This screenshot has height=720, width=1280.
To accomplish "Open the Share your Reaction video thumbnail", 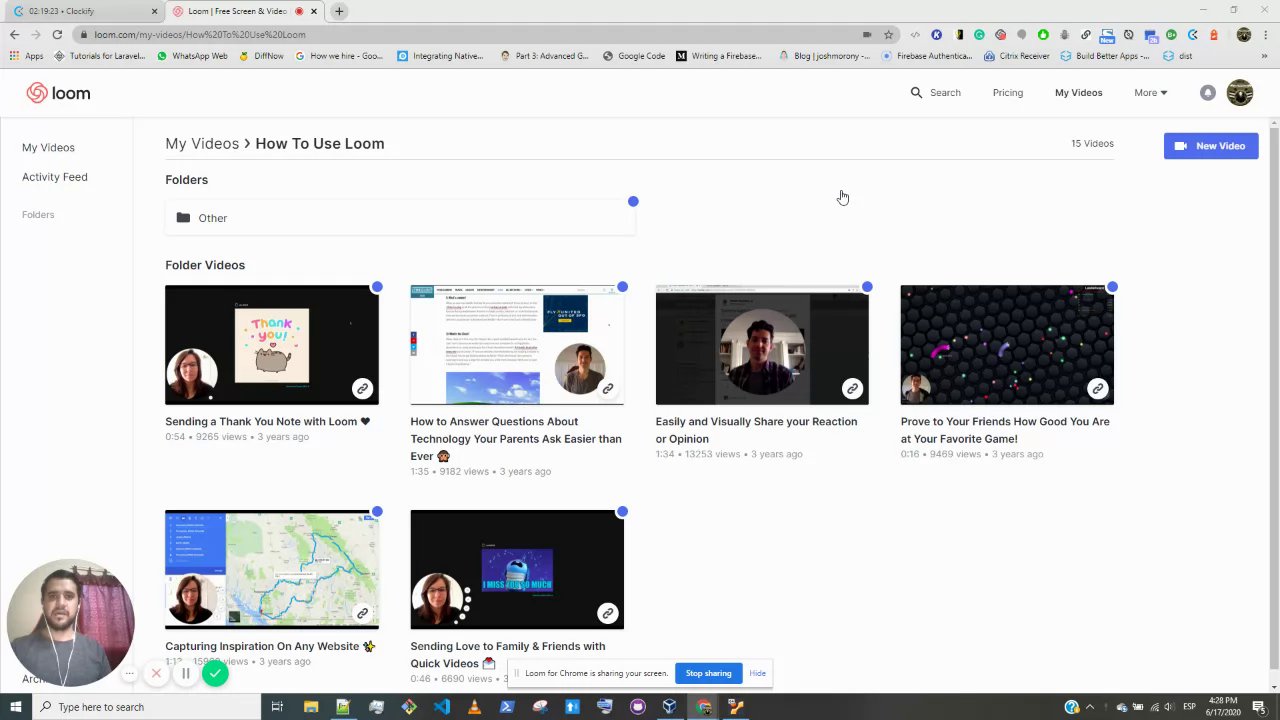I will click(762, 345).
